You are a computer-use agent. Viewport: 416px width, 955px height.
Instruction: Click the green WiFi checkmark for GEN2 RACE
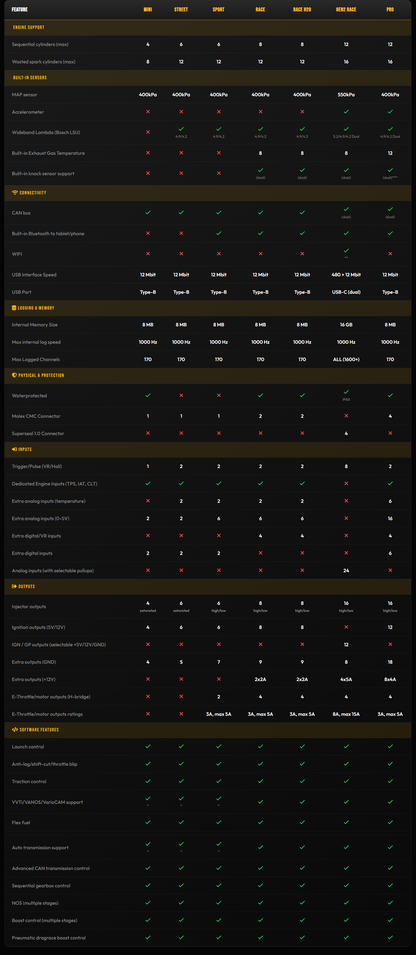(346, 250)
